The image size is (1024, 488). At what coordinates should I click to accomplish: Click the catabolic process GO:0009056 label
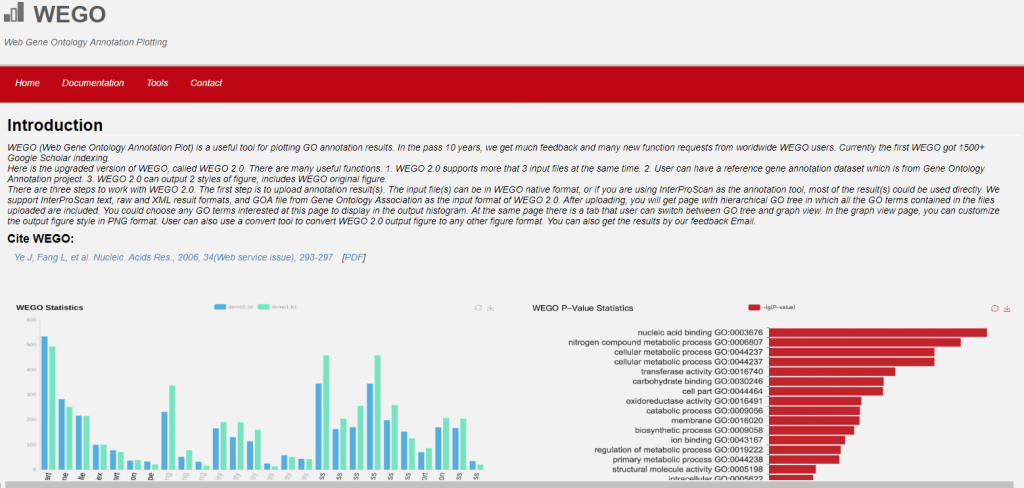pyautogui.click(x=705, y=411)
